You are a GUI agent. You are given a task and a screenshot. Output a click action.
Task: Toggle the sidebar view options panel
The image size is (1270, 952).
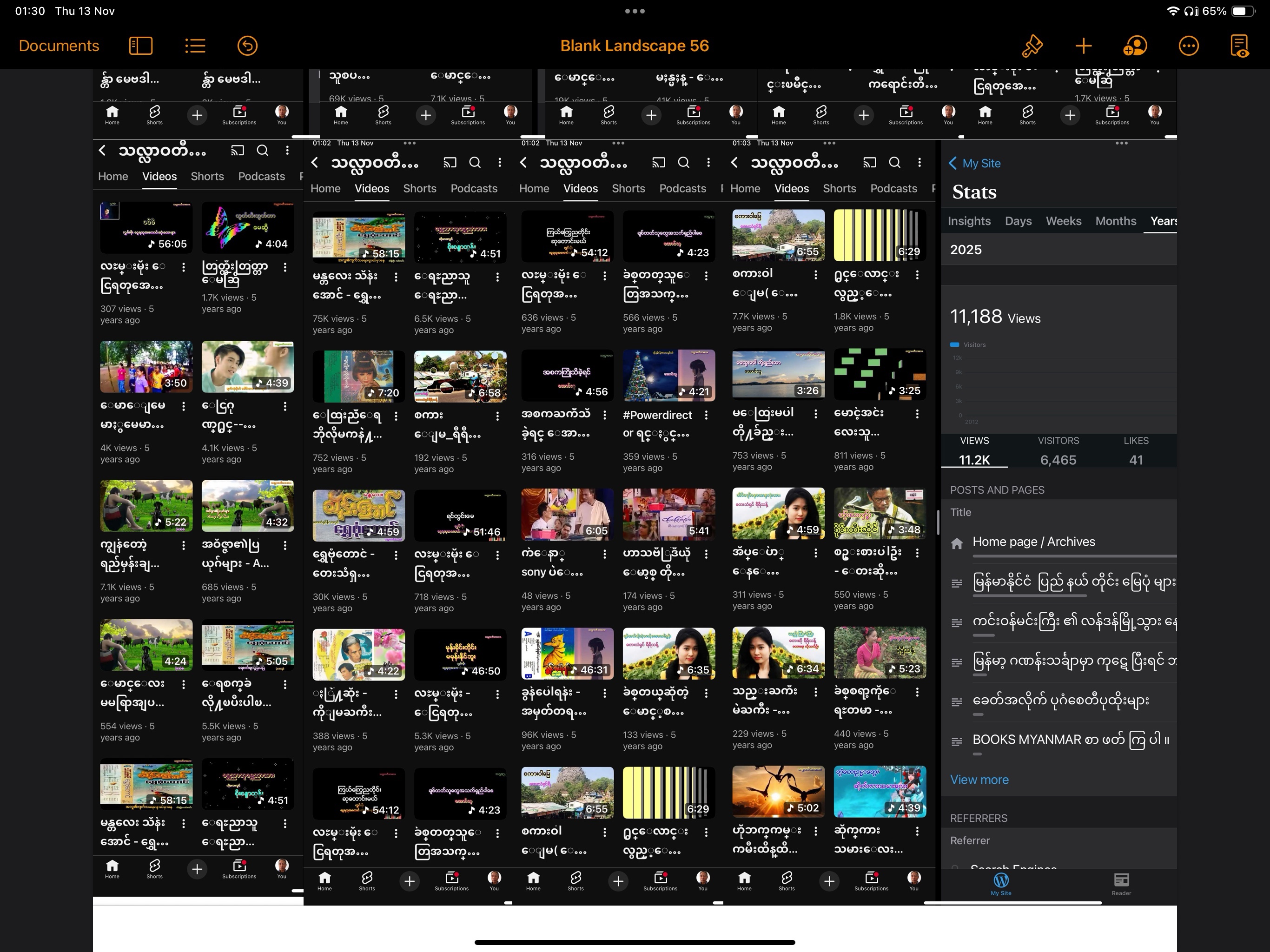[x=141, y=46]
